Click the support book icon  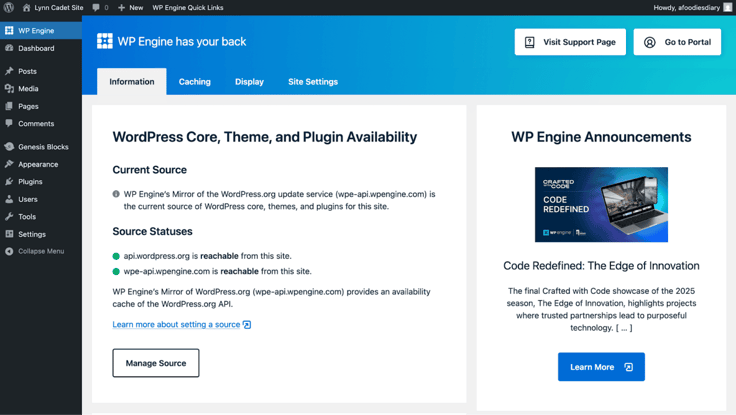(x=529, y=42)
